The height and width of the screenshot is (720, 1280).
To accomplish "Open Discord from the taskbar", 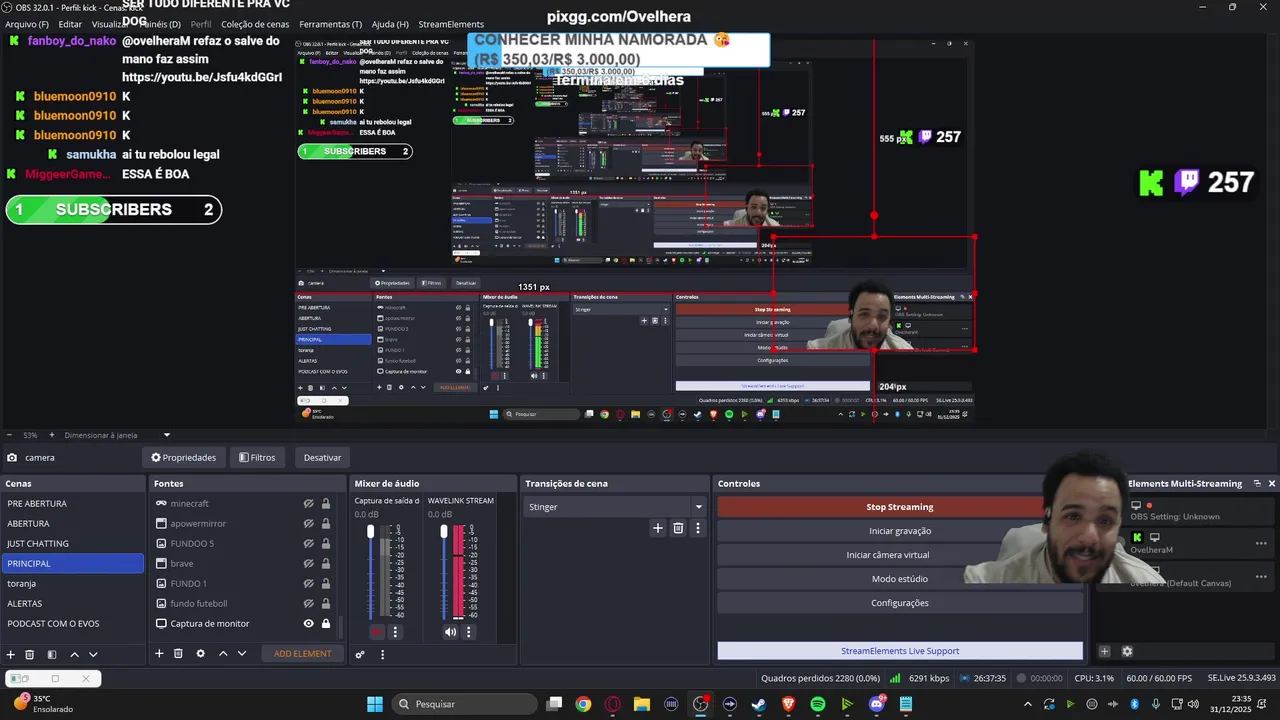I will [x=877, y=704].
